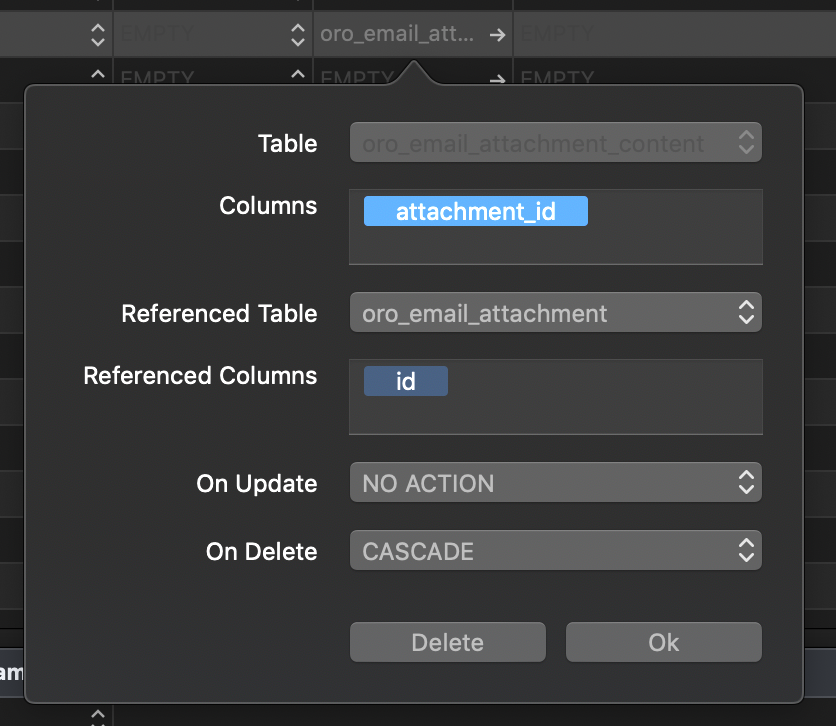The height and width of the screenshot is (726, 836).
Task: Click the arrow icon next to oro_email_att cell
Action: click(497, 33)
